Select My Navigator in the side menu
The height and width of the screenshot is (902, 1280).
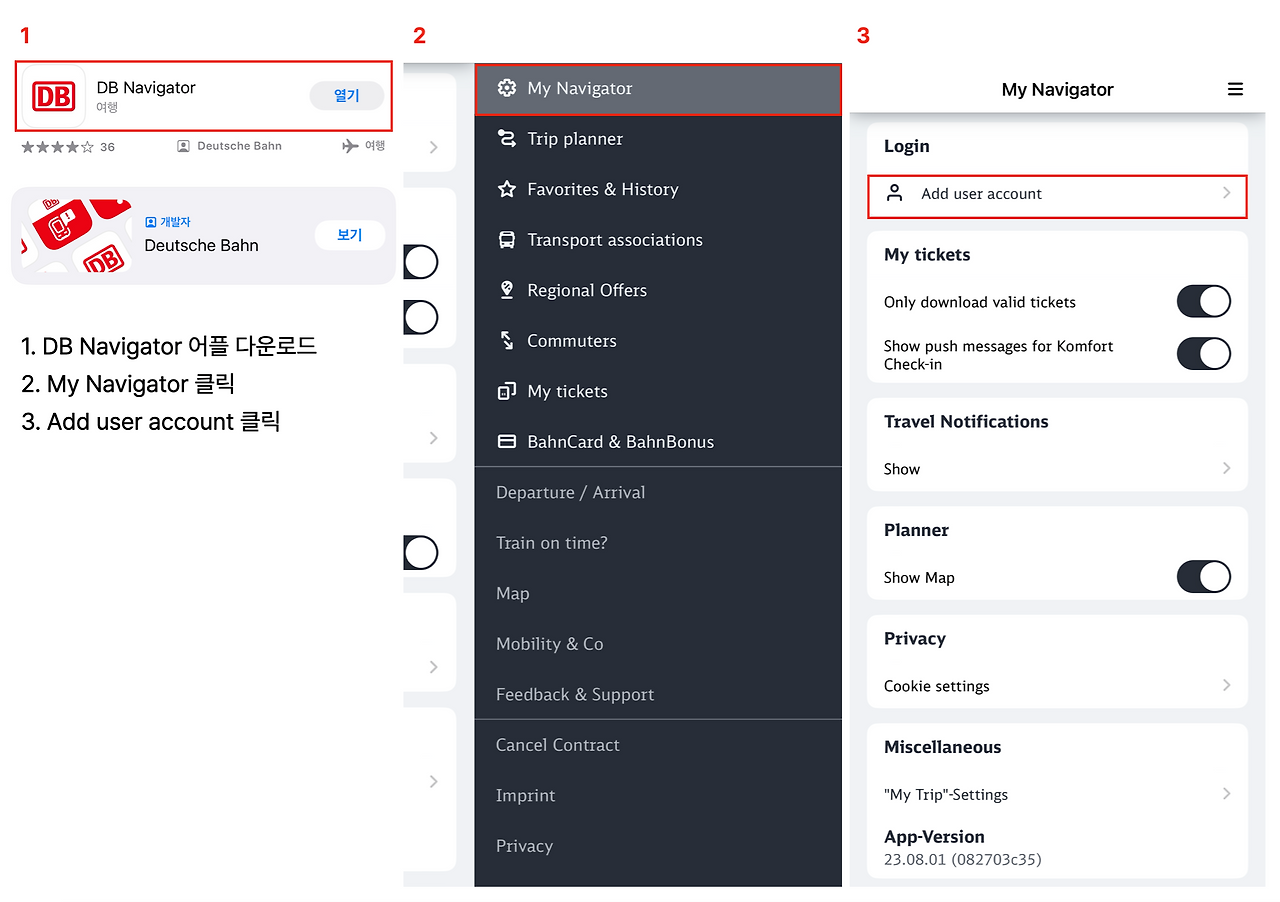(658, 89)
